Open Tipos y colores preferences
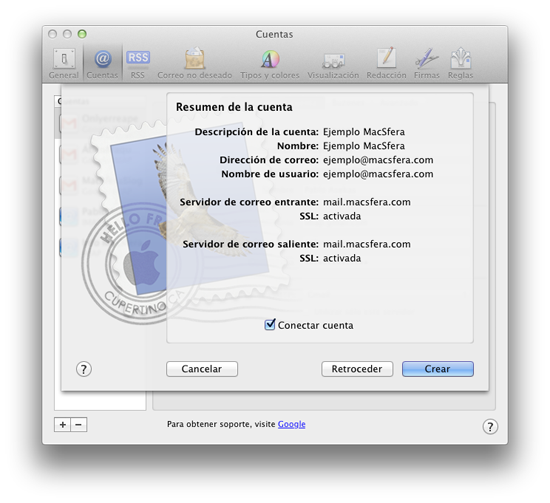Viewport: 550px width, 503px height. pyautogui.click(x=270, y=63)
